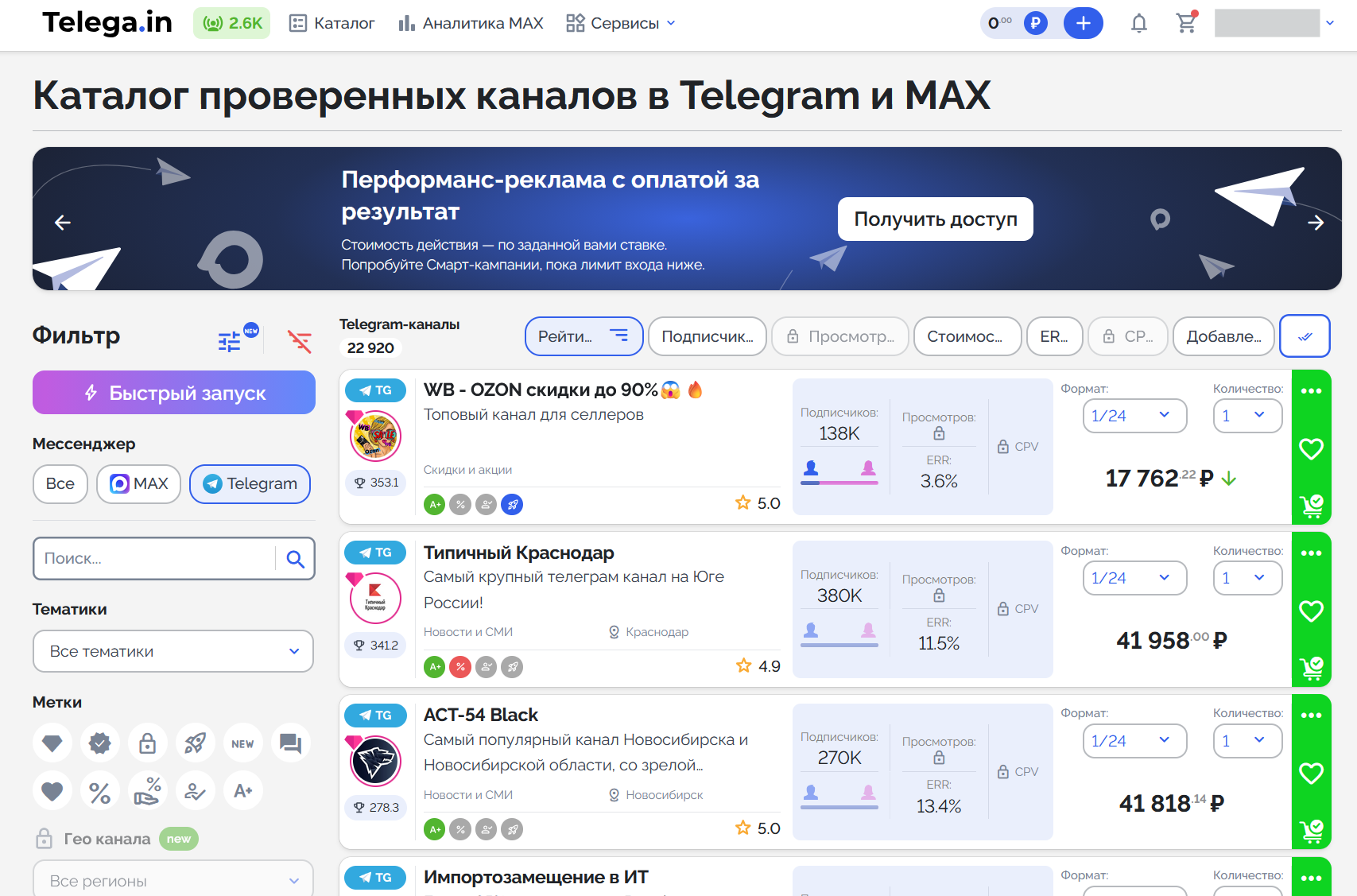1357x896 pixels.
Task: Open more options for ACT-54 Black
Action: coord(1311,715)
